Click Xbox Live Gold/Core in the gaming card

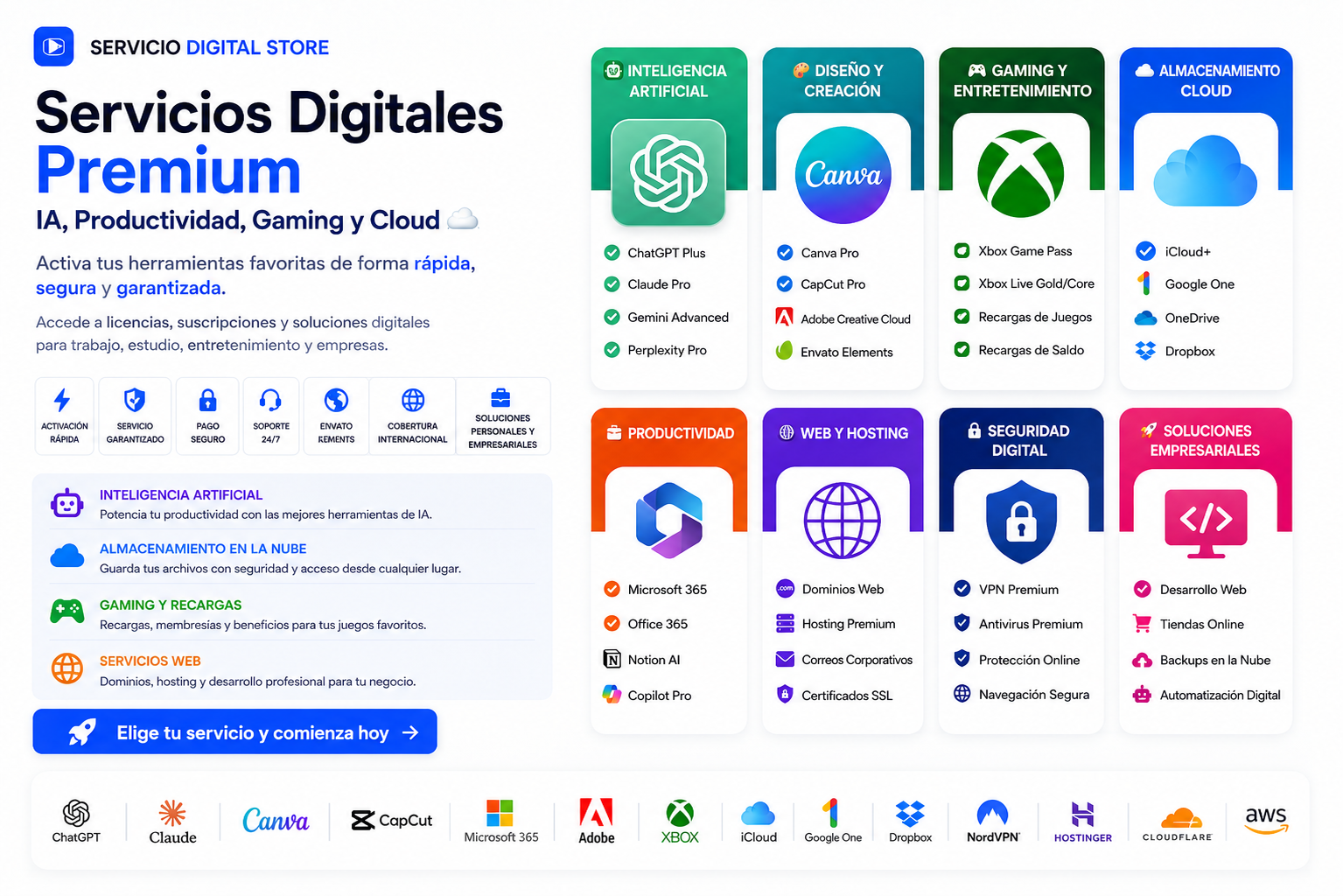tap(1024, 283)
